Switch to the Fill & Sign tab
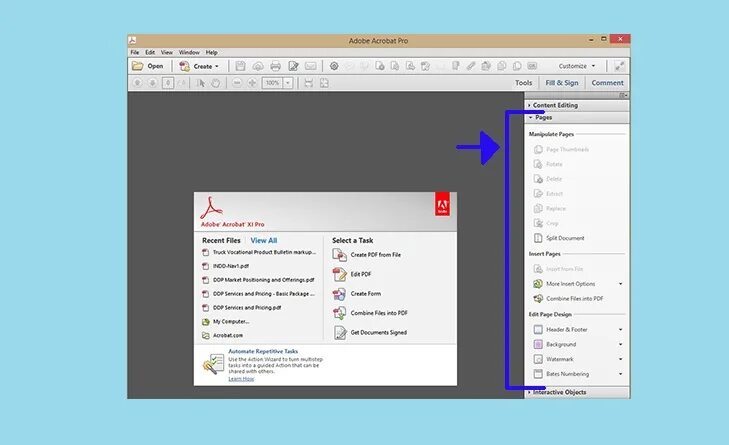Screen dimensions: 729x445 562,83
